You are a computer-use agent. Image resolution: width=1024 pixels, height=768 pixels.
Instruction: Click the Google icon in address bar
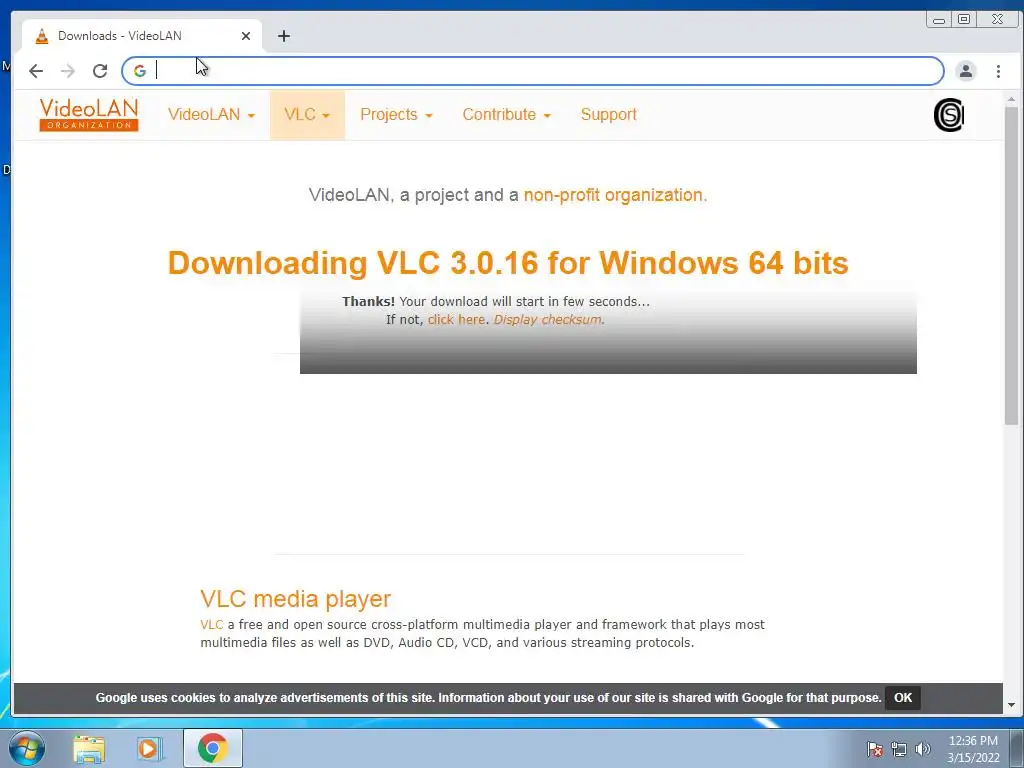(139, 71)
